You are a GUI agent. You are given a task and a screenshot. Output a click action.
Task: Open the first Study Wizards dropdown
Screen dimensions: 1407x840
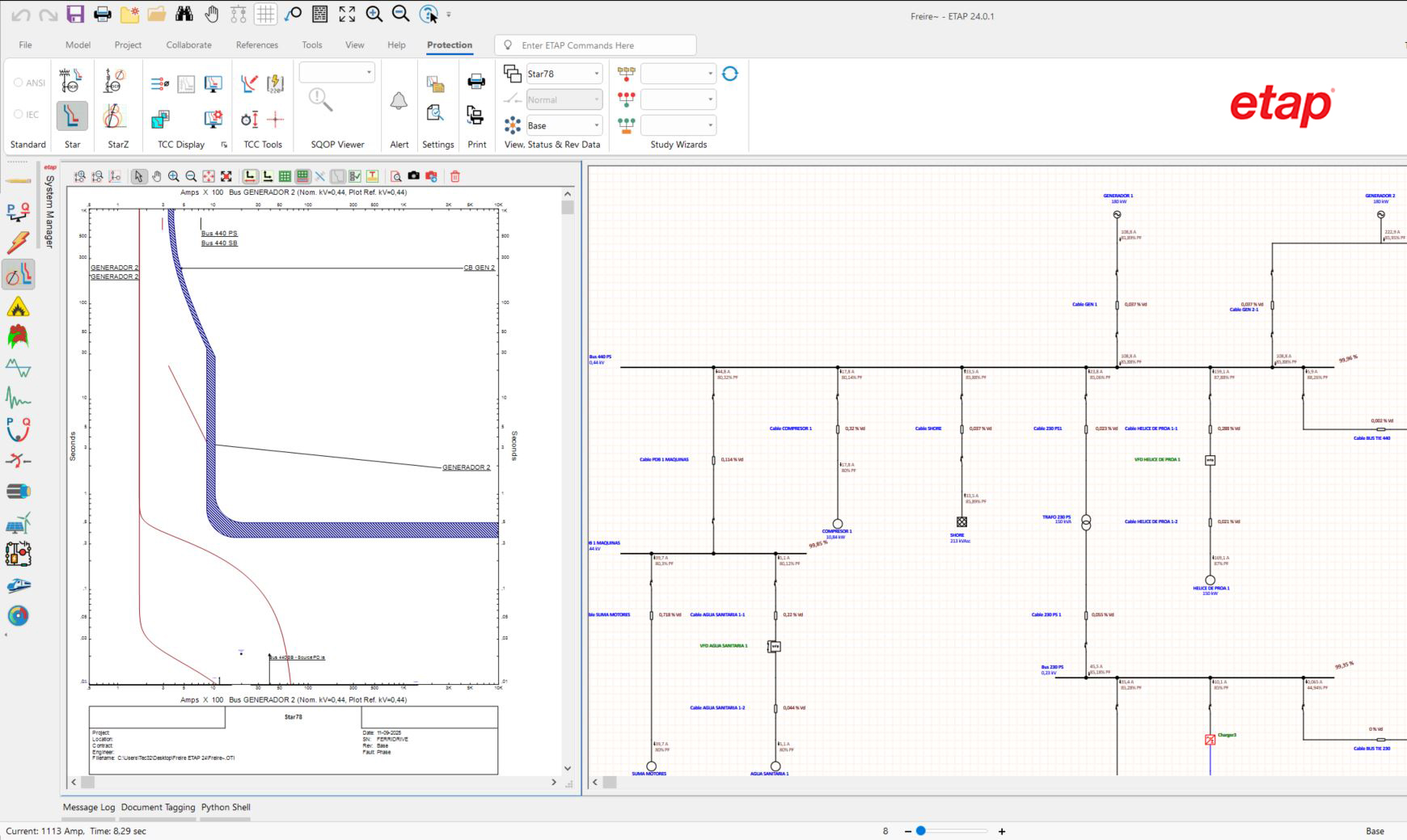pyautogui.click(x=678, y=74)
